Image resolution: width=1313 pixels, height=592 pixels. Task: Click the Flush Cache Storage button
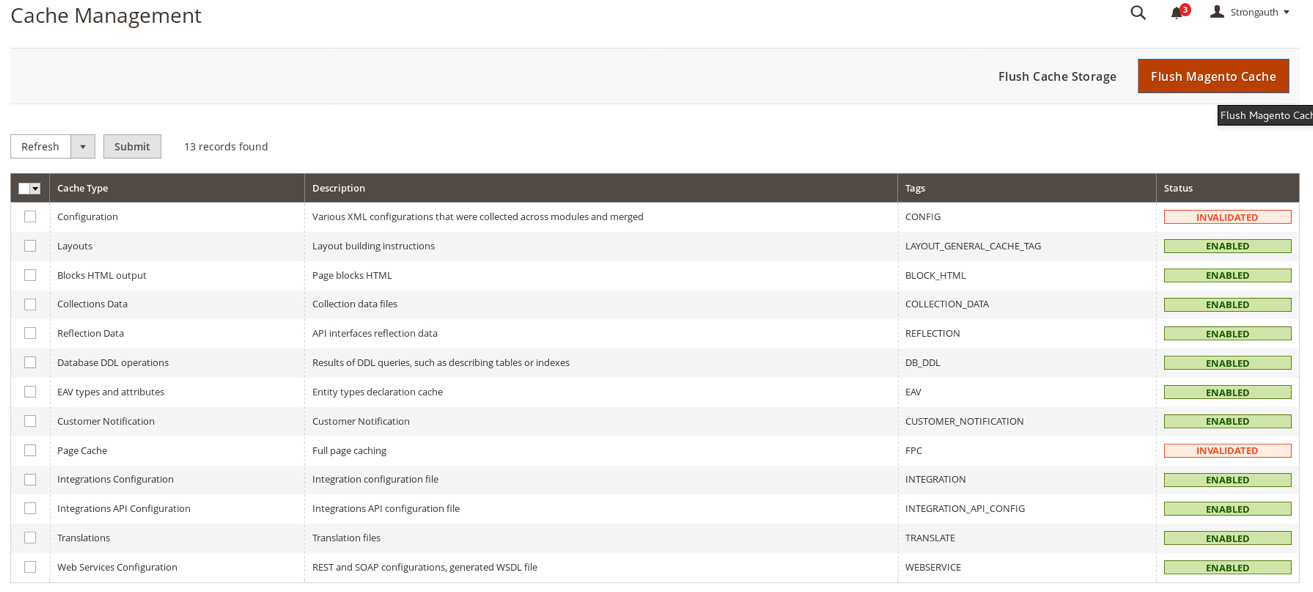(1057, 76)
